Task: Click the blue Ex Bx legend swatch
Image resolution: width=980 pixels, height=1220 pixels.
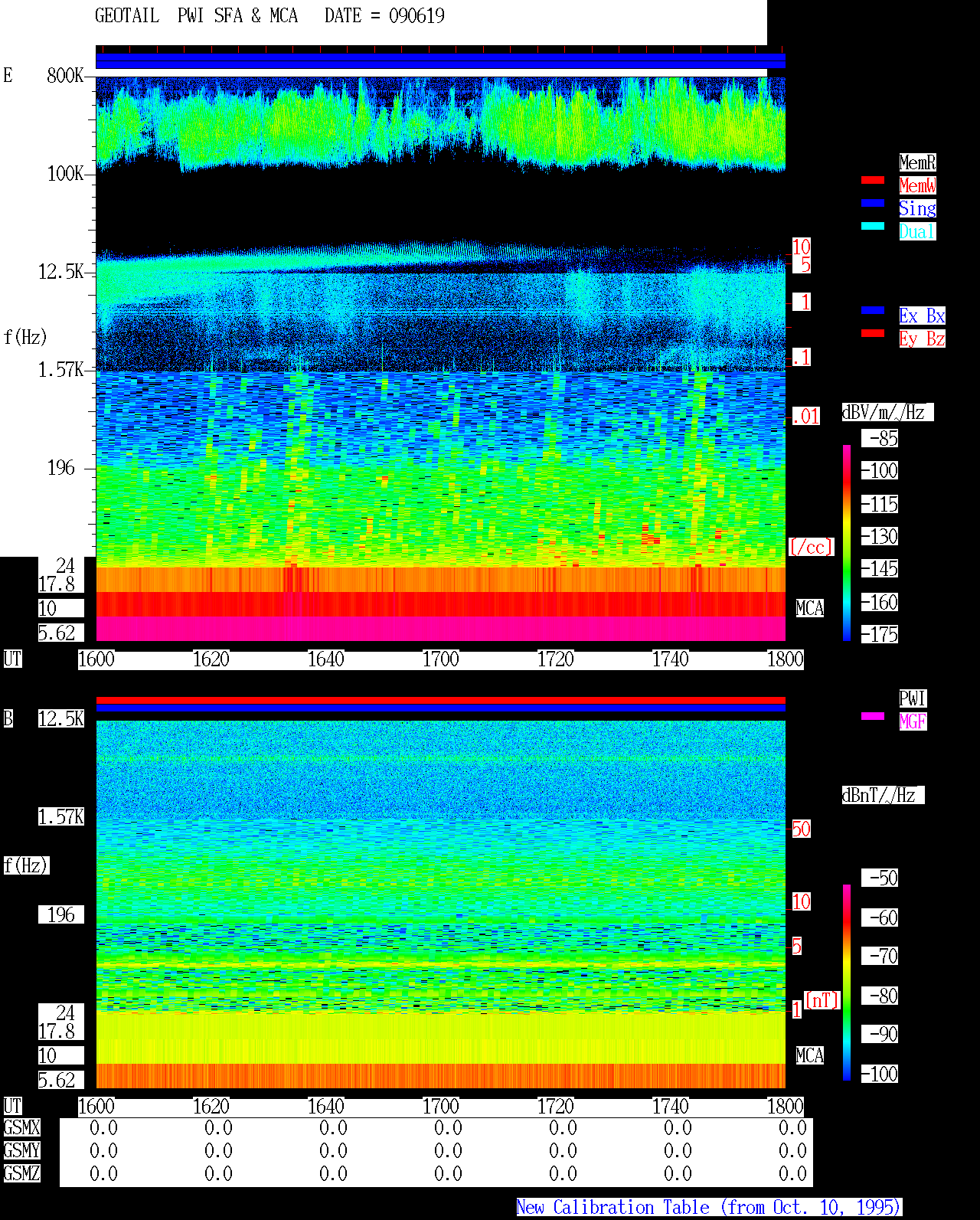Action: coord(873,310)
